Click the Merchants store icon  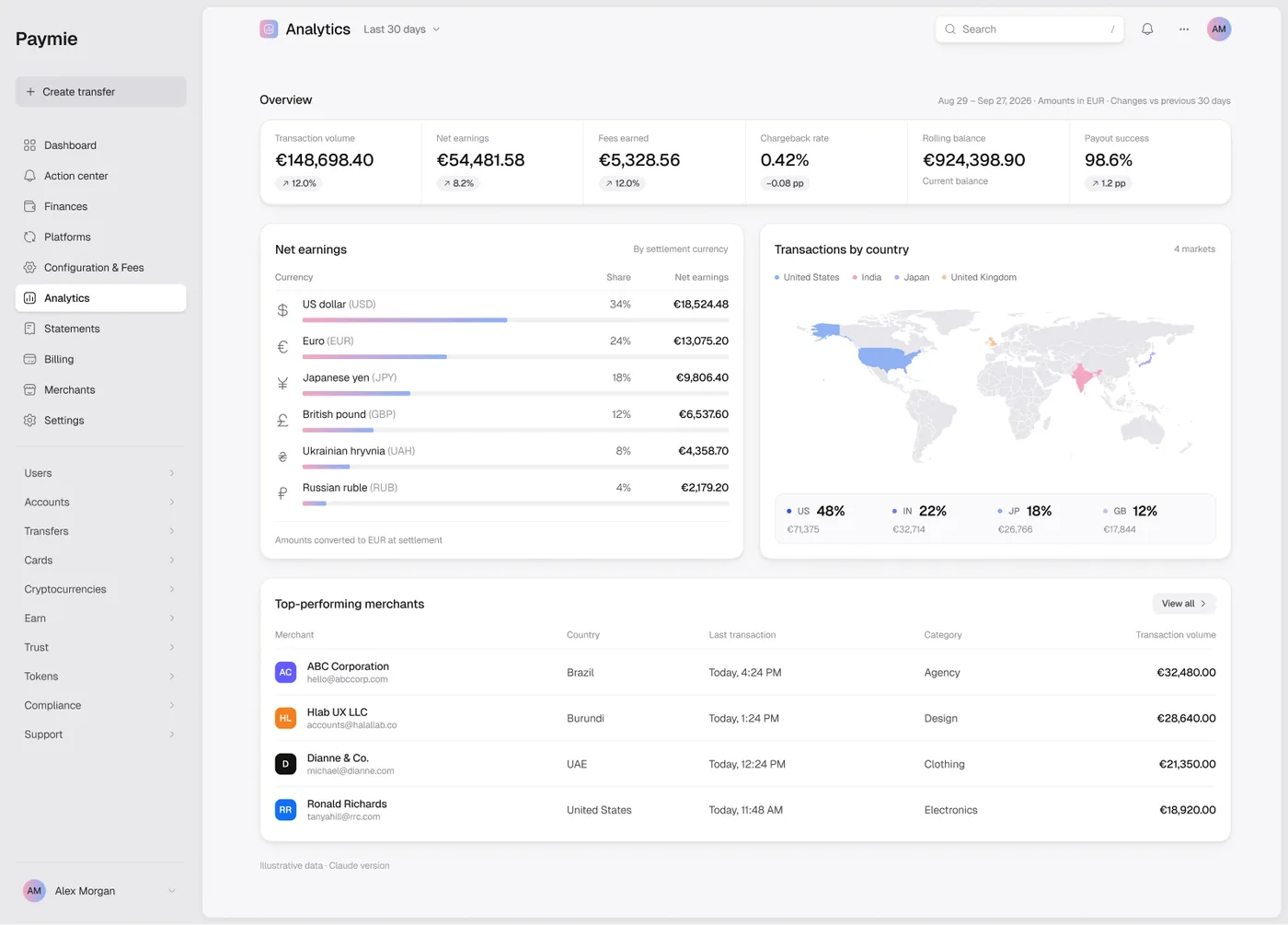pos(30,390)
